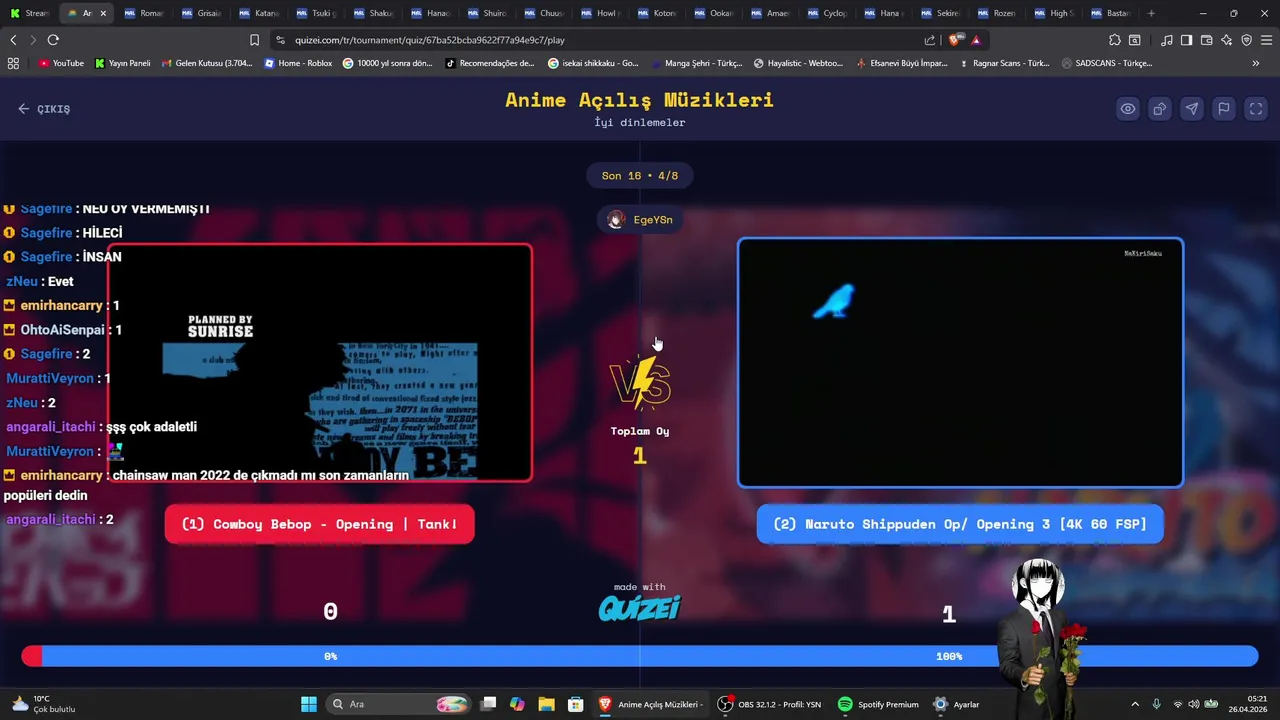The width and height of the screenshot is (1280, 720).
Task: Click the share icon in the address bar
Action: click(x=930, y=40)
